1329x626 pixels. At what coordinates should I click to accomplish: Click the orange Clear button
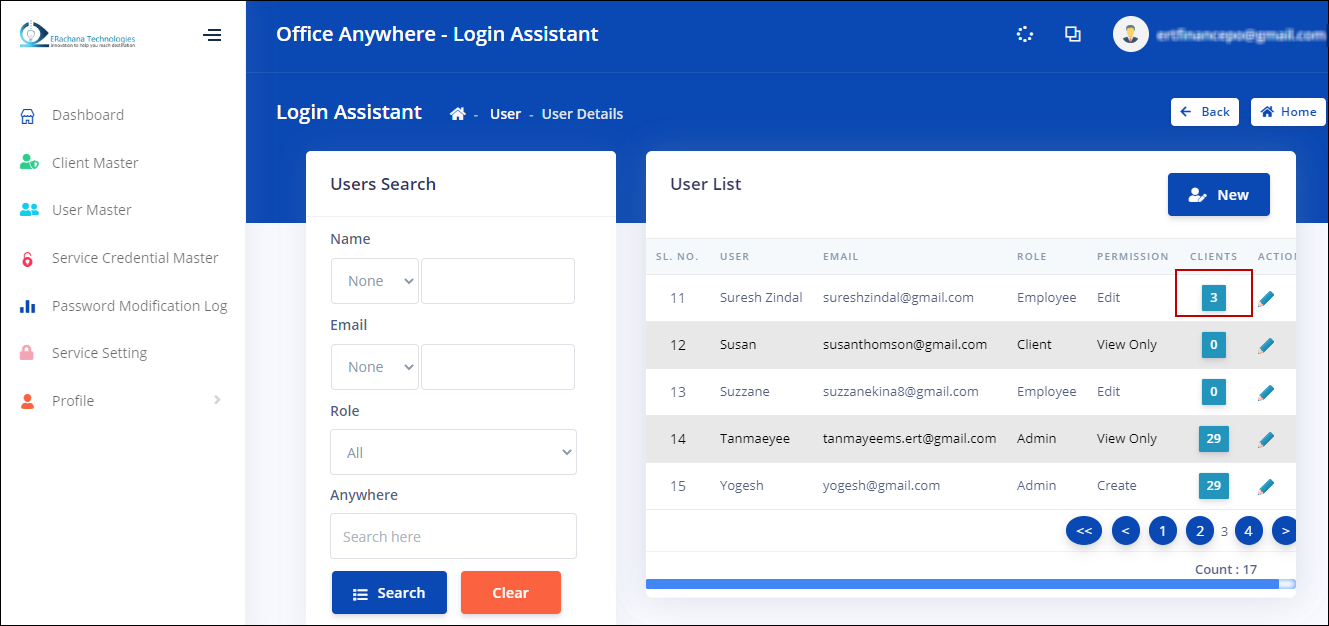[511, 593]
